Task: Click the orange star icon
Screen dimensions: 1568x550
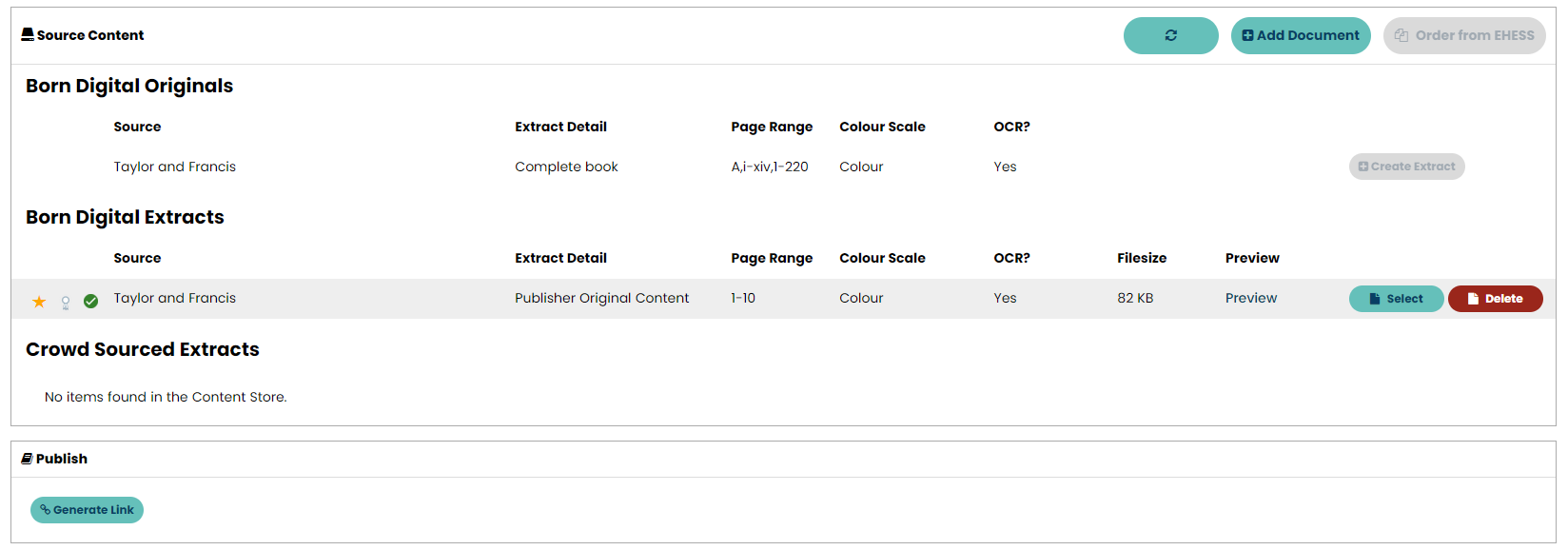Action: [39, 302]
